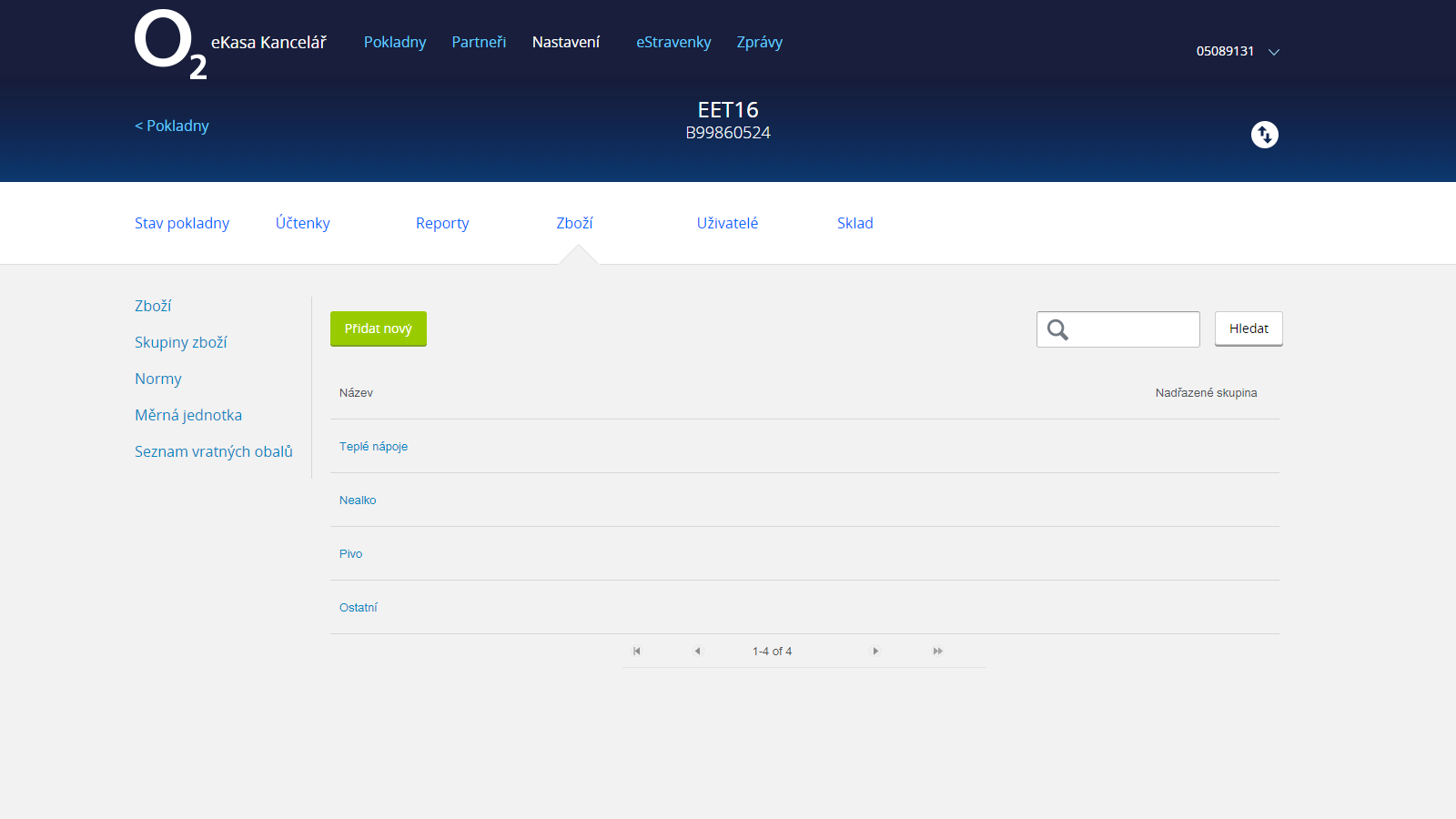
Task: Open the Pokladny top menu
Action: [395, 42]
